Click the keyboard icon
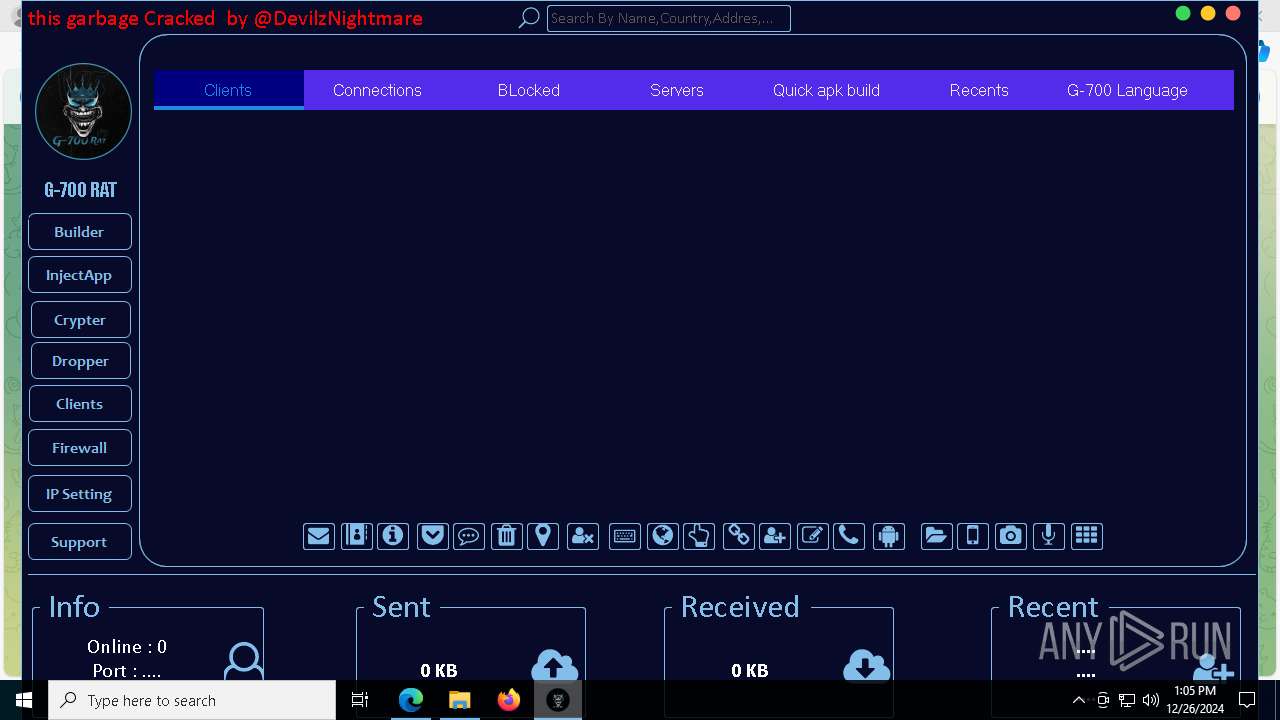The height and width of the screenshot is (720, 1280). (625, 536)
